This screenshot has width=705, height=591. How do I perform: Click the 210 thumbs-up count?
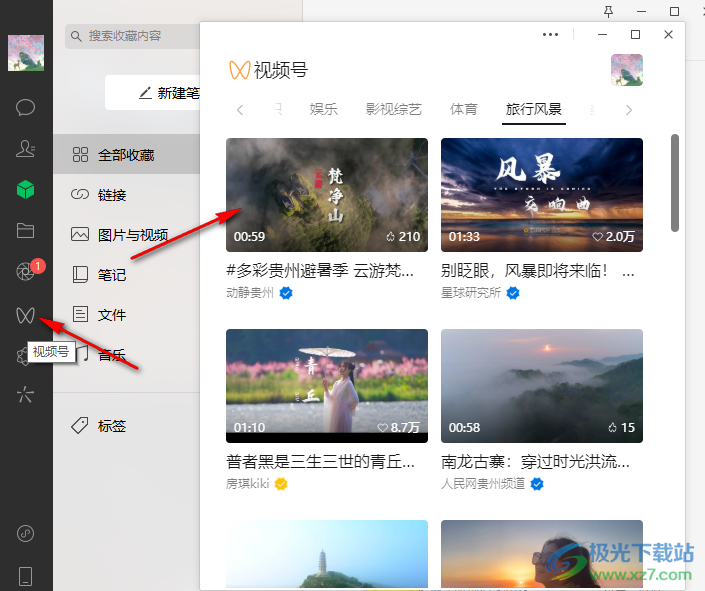tap(403, 237)
